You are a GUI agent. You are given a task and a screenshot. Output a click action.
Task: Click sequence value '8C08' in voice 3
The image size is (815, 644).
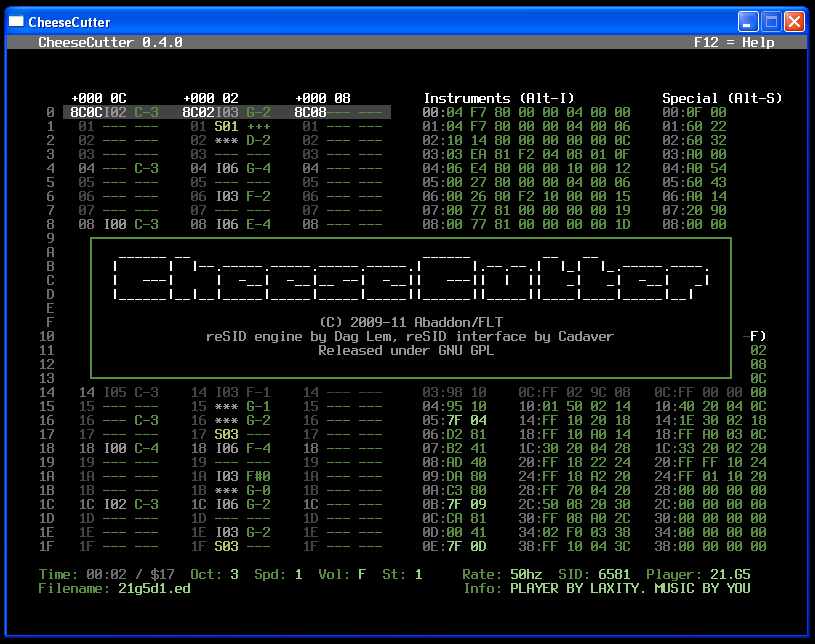[310, 112]
